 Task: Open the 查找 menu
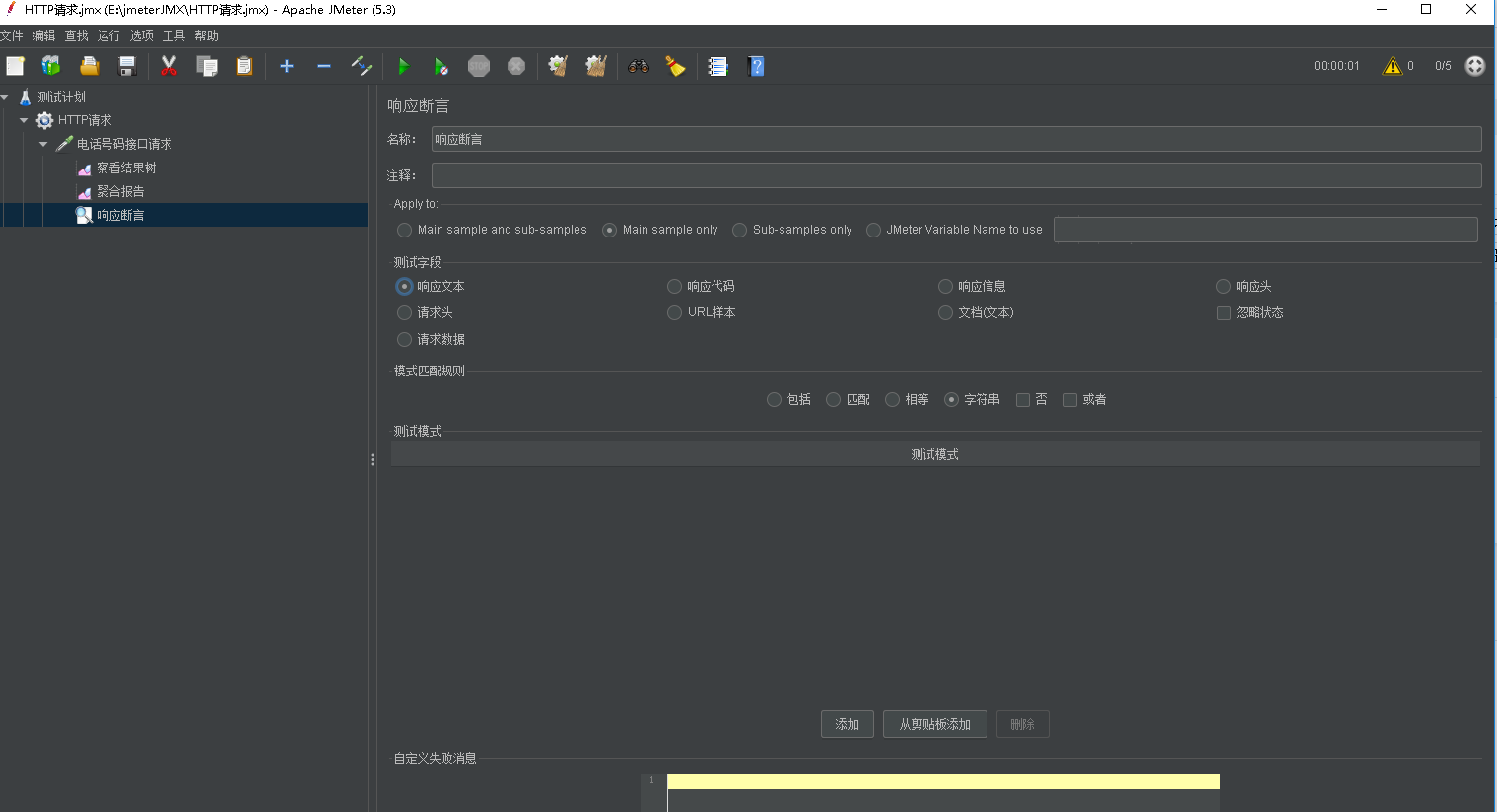point(76,35)
